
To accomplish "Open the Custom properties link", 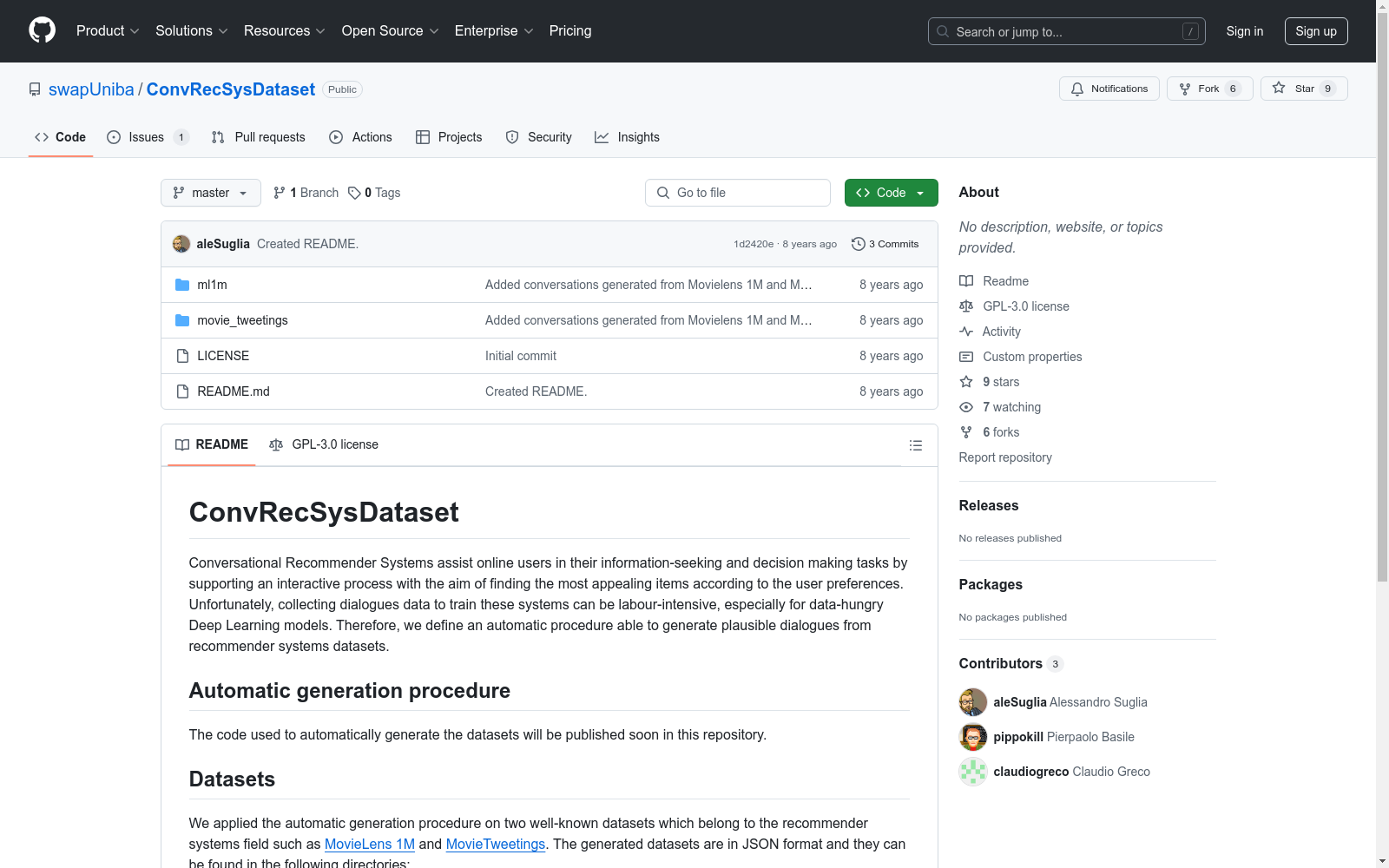I will tap(1021, 357).
